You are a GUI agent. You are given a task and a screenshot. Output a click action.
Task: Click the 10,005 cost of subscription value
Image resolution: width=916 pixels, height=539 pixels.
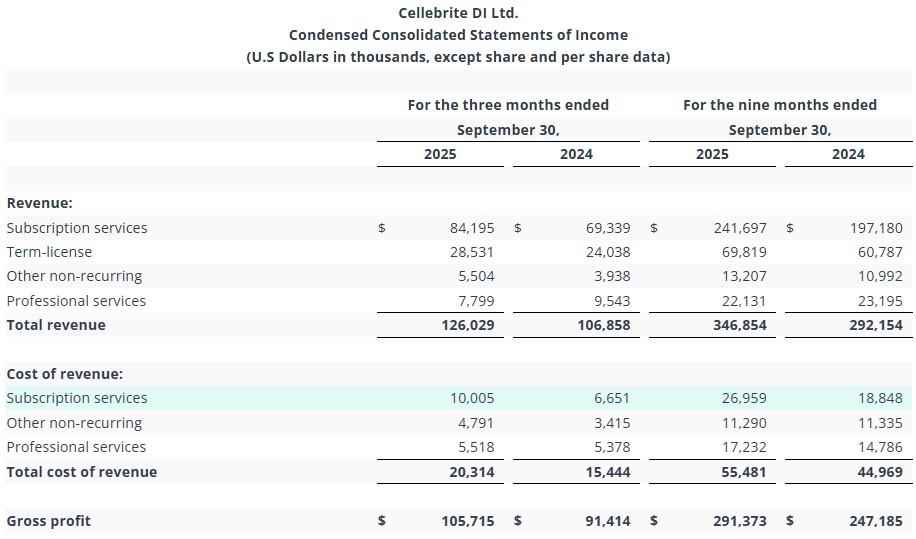coord(472,398)
